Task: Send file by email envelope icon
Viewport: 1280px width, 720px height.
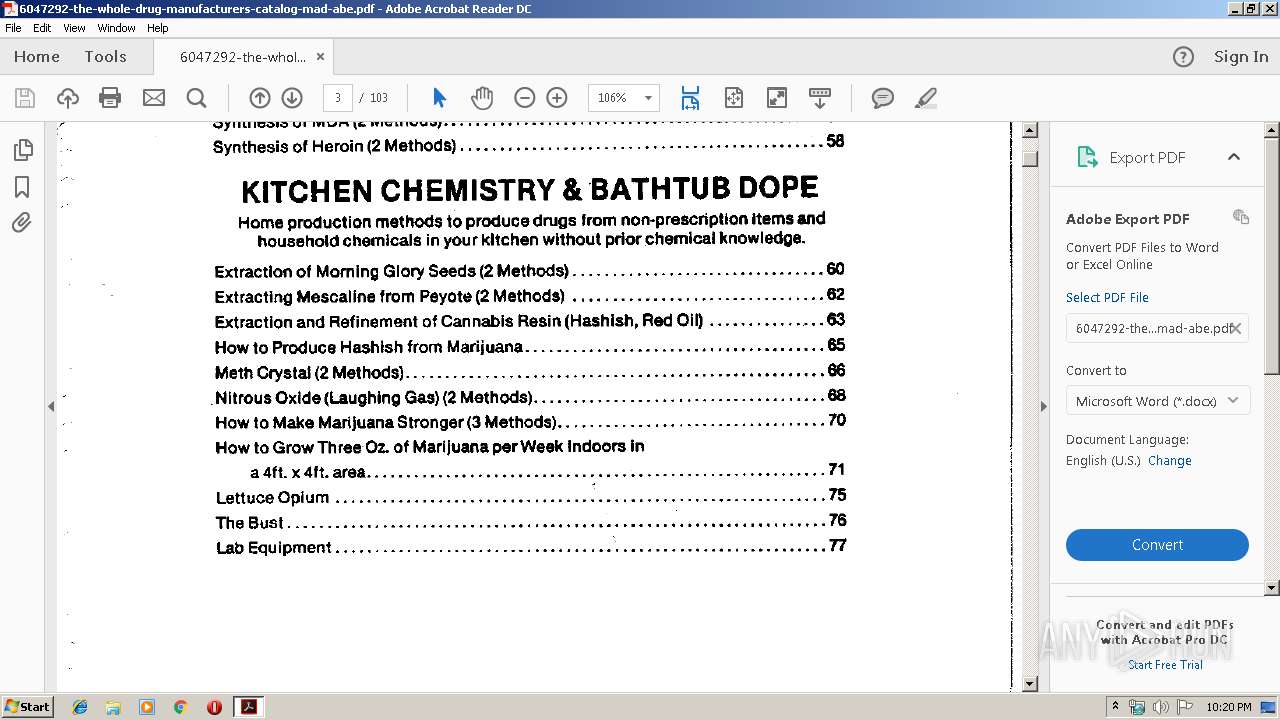Action: point(154,98)
